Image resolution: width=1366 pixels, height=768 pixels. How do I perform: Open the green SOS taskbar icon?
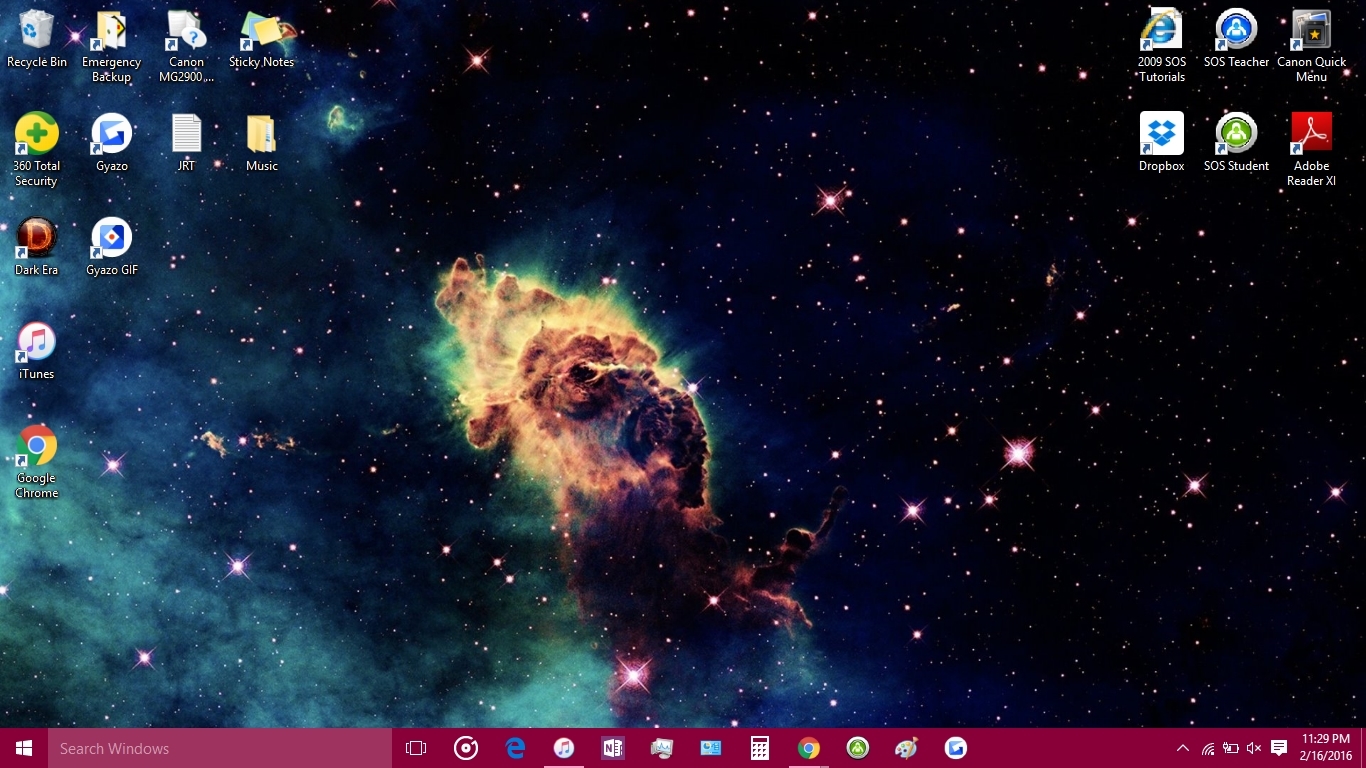coord(858,748)
